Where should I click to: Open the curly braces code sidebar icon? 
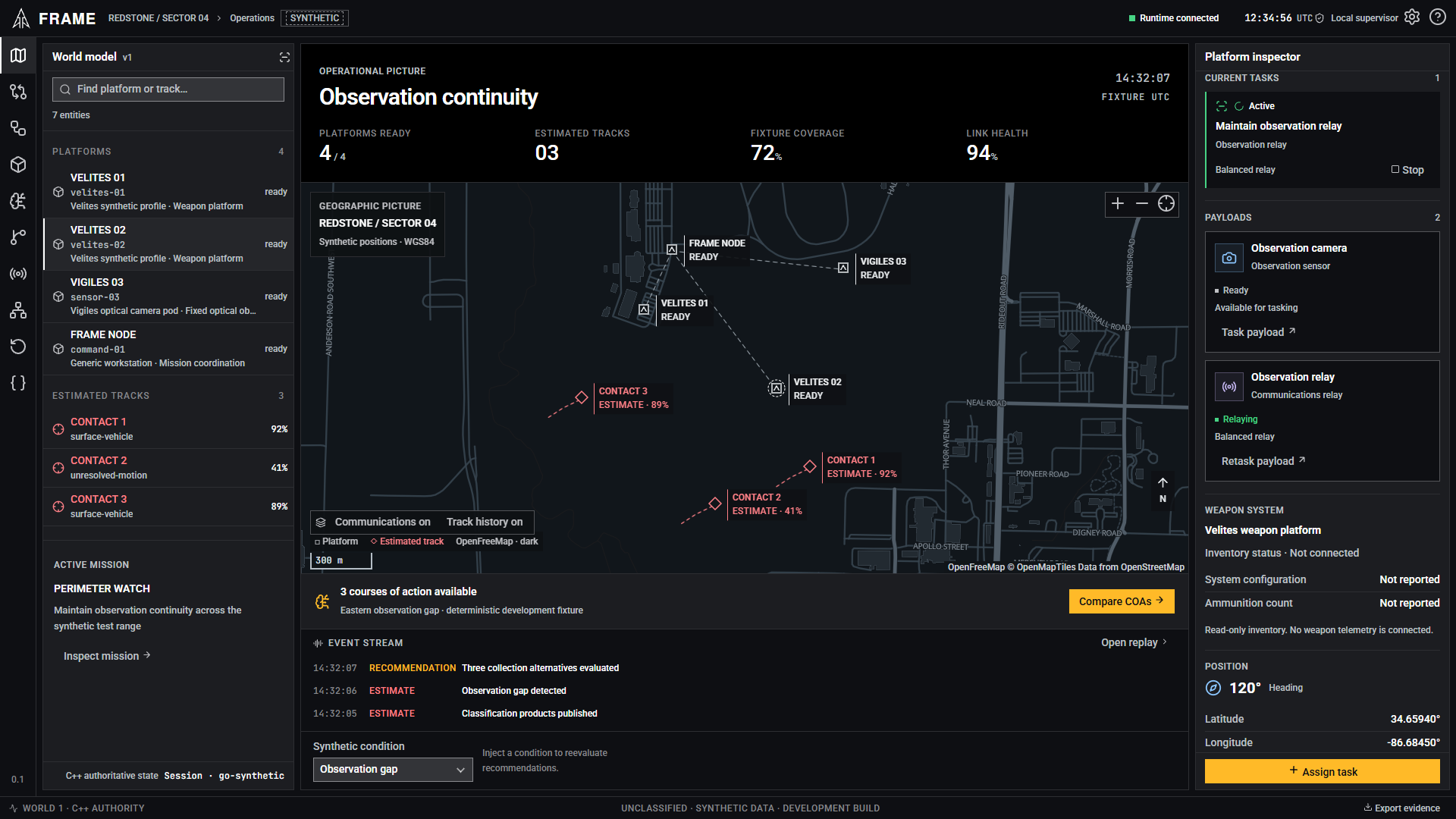(18, 383)
